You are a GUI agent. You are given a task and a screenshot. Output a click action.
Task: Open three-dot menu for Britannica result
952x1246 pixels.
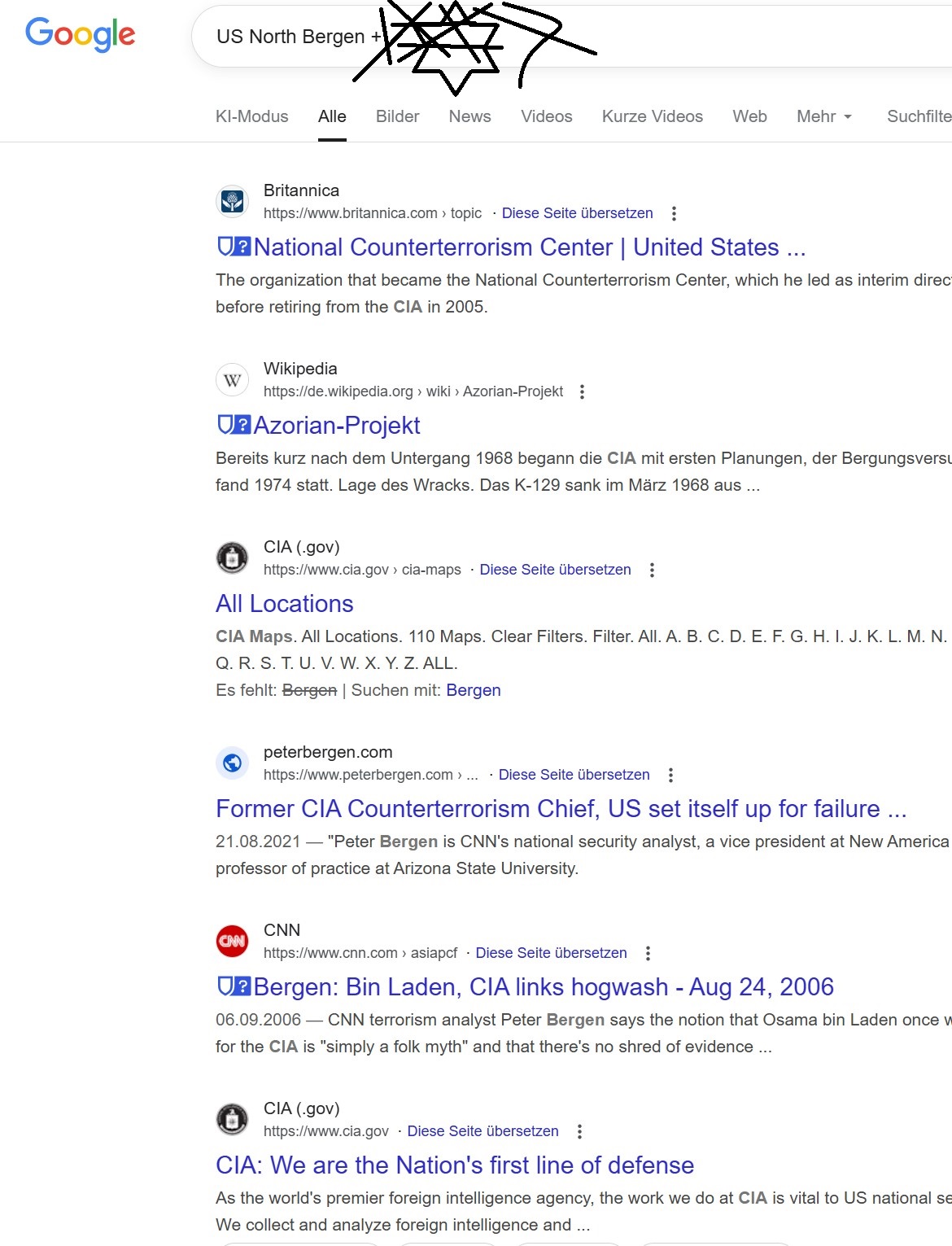click(674, 213)
